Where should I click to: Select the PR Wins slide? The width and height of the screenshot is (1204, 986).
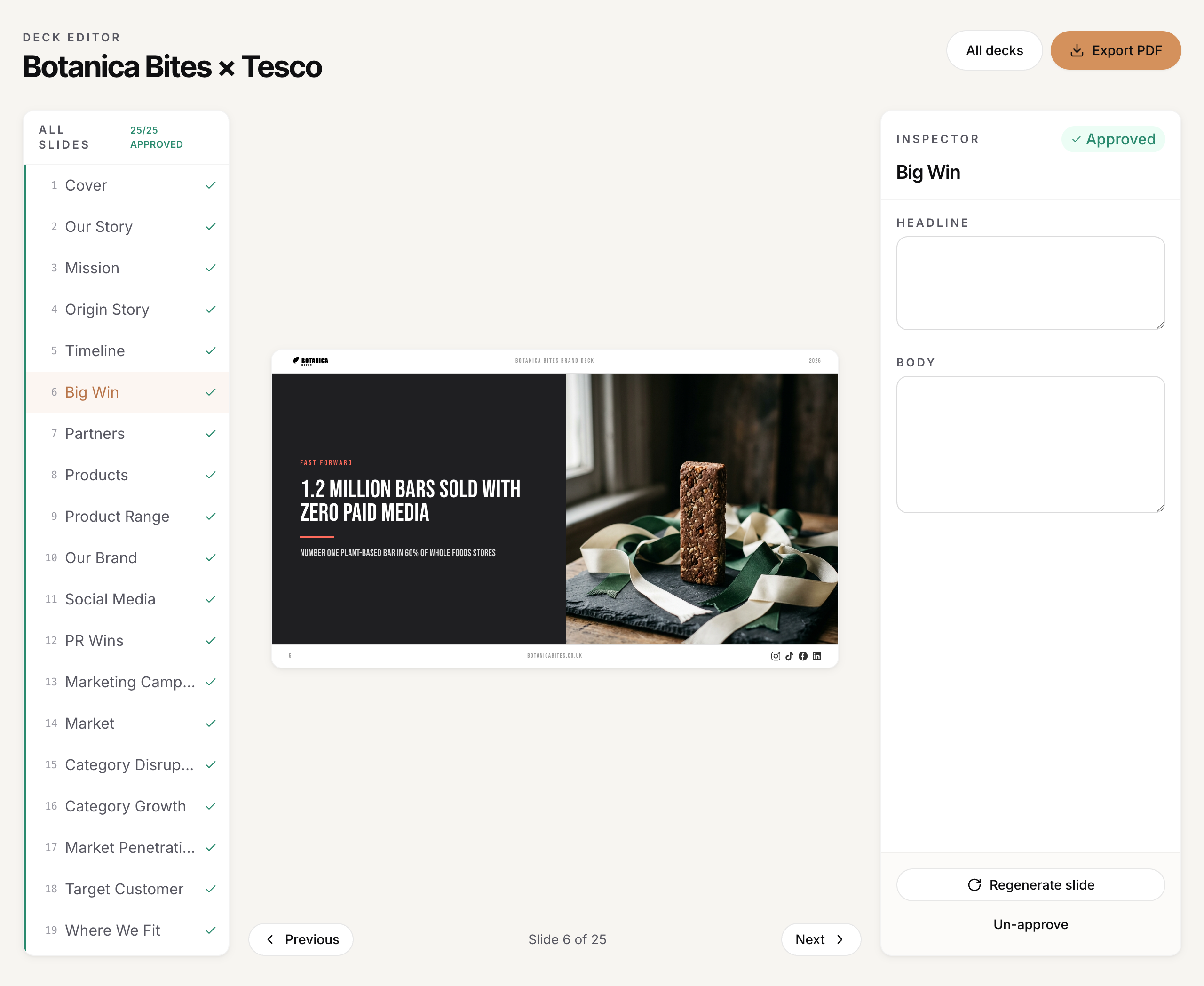click(x=128, y=641)
